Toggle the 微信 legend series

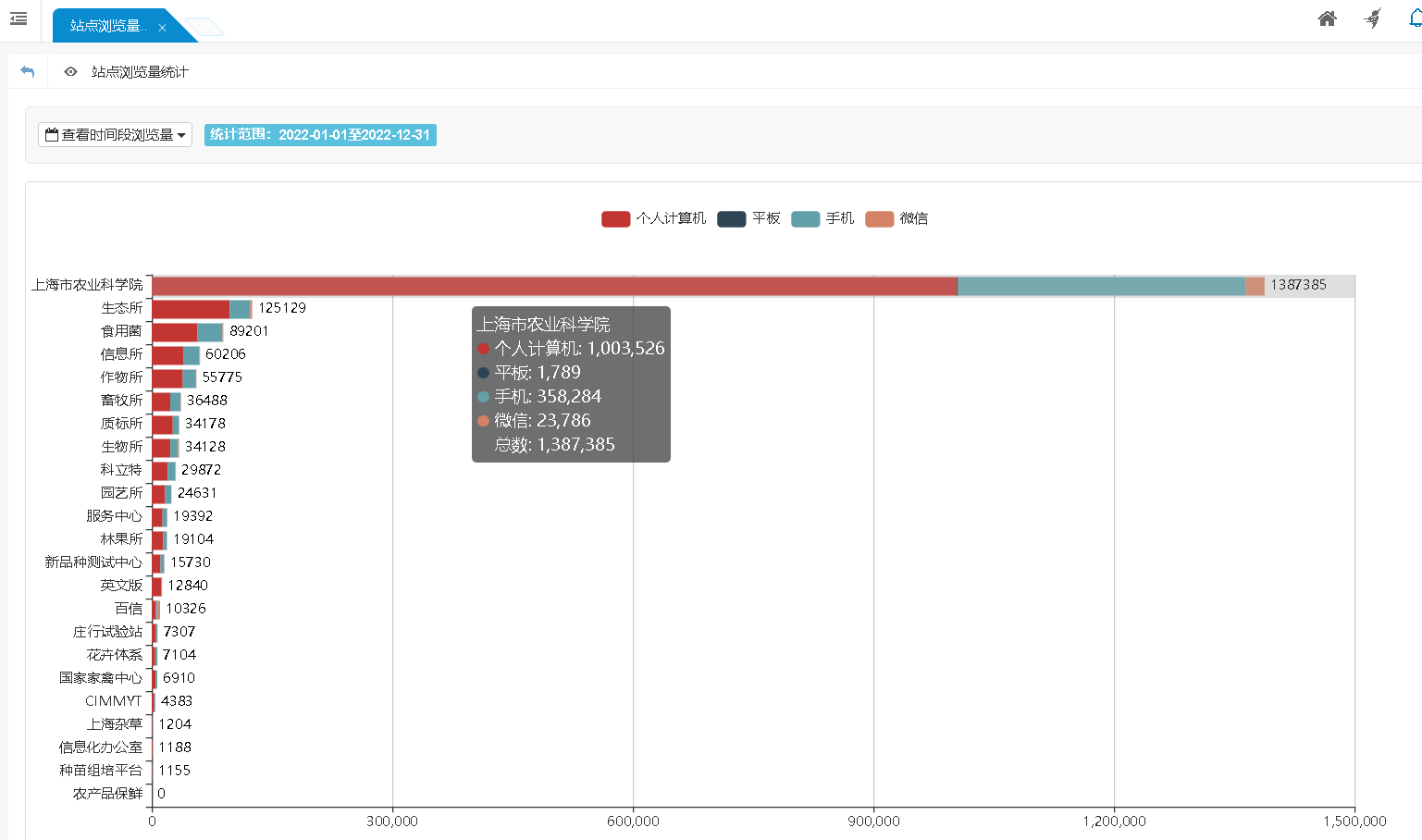click(x=896, y=218)
